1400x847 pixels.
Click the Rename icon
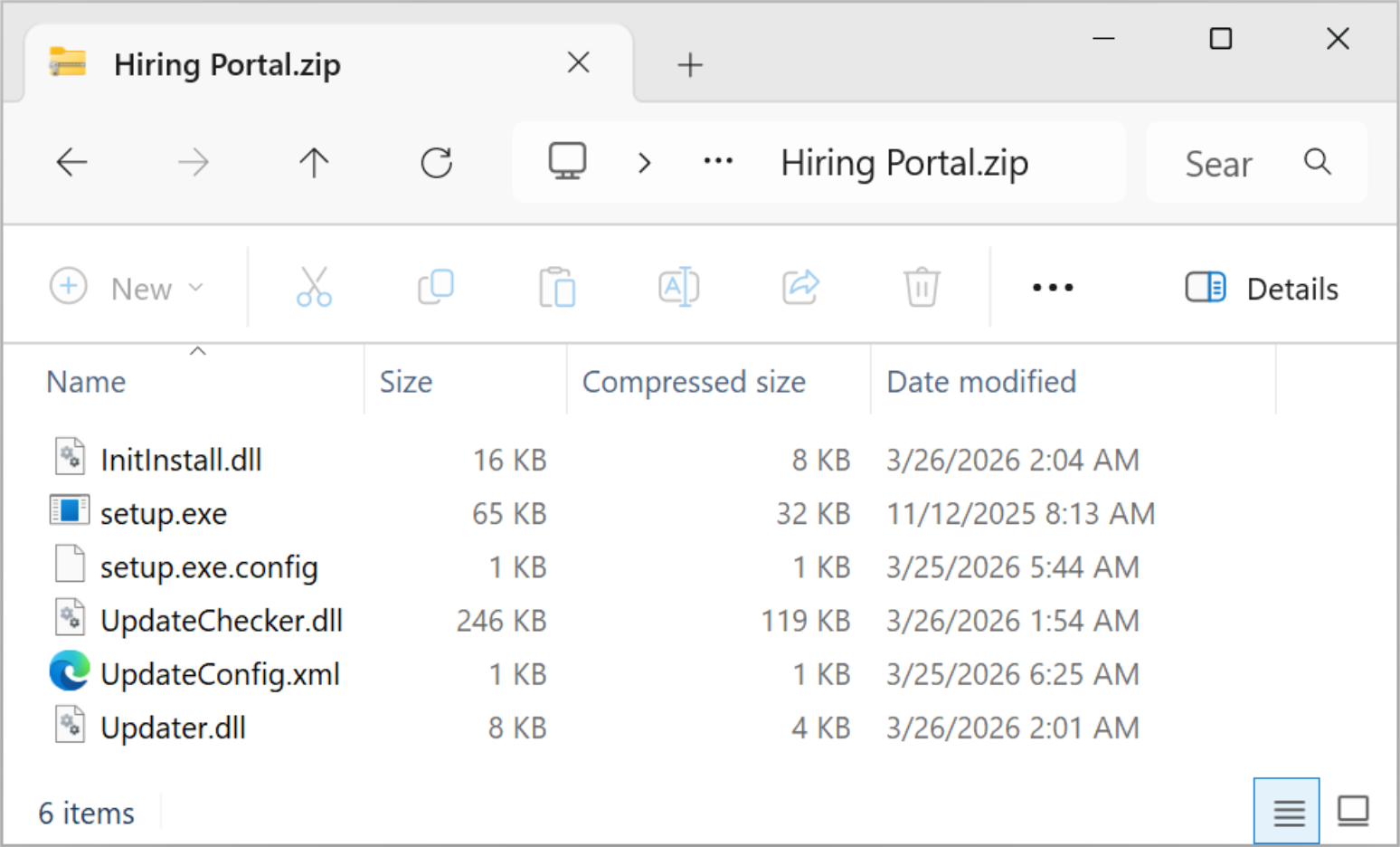(678, 287)
